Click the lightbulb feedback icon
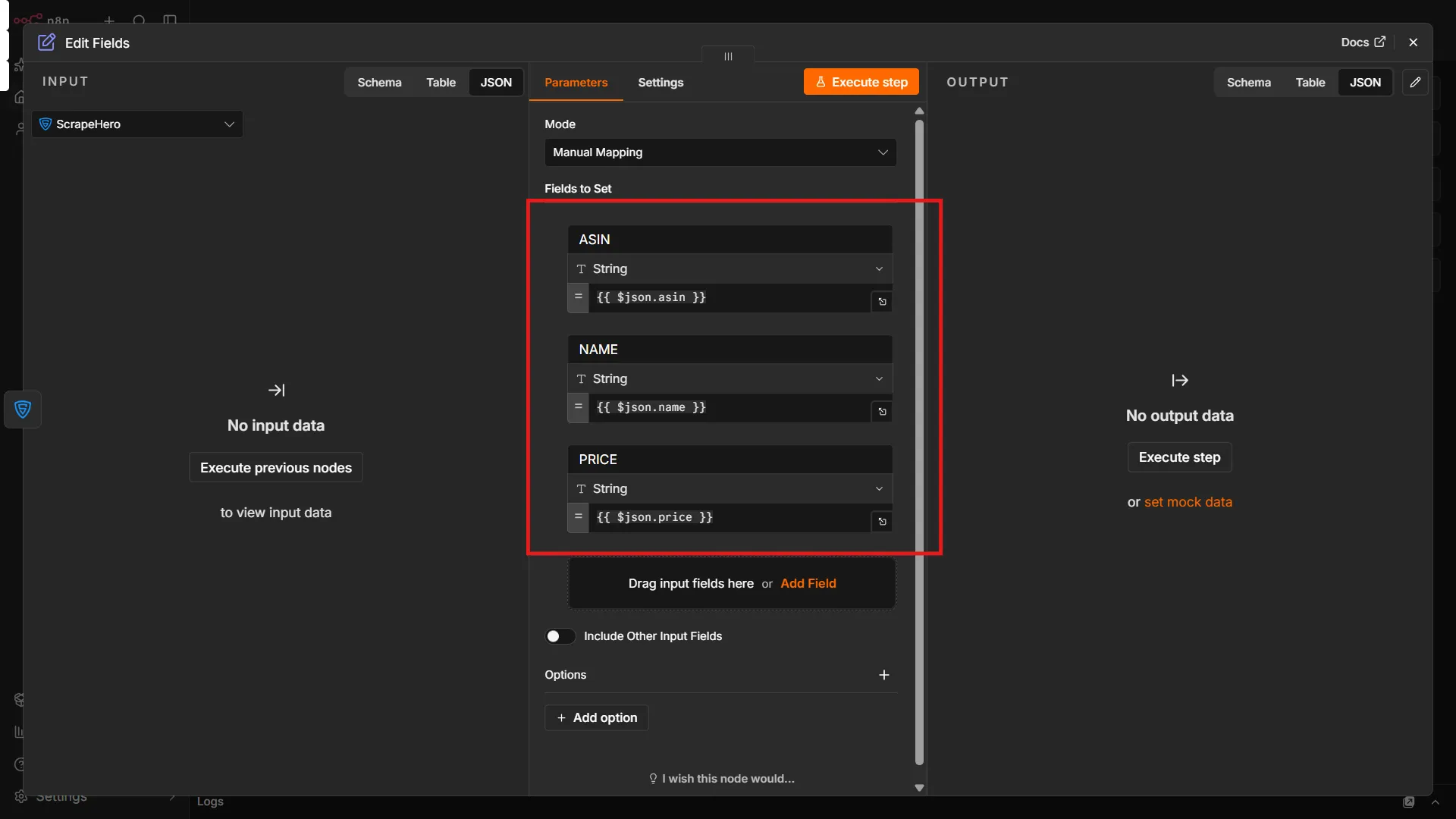 point(653,779)
